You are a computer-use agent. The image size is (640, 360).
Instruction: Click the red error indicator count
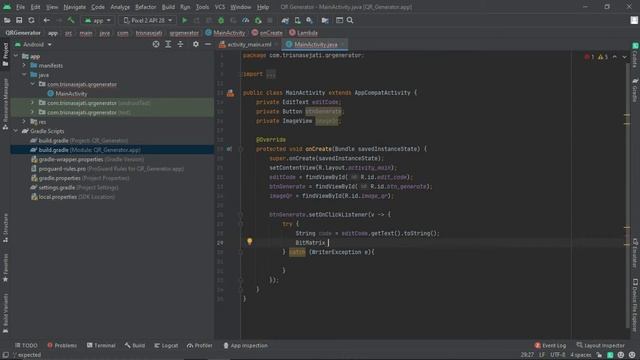pos(589,57)
